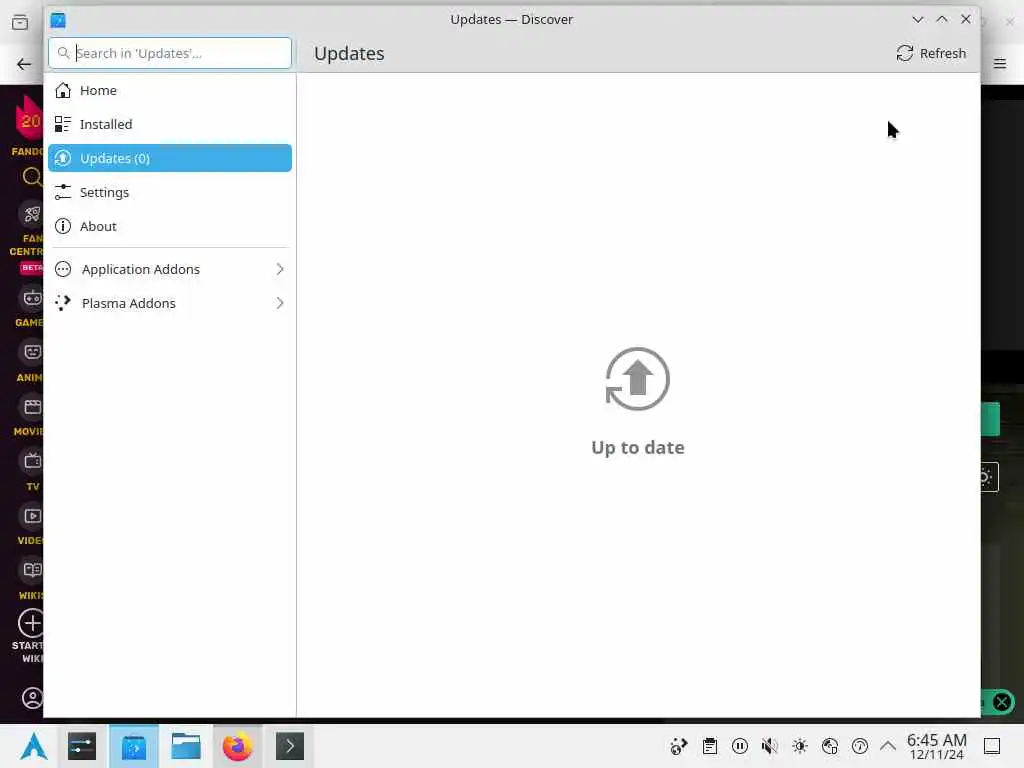Open the clipboard tray icon
This screenshot has width=1024, height=768.
click(x=710, y=746)
